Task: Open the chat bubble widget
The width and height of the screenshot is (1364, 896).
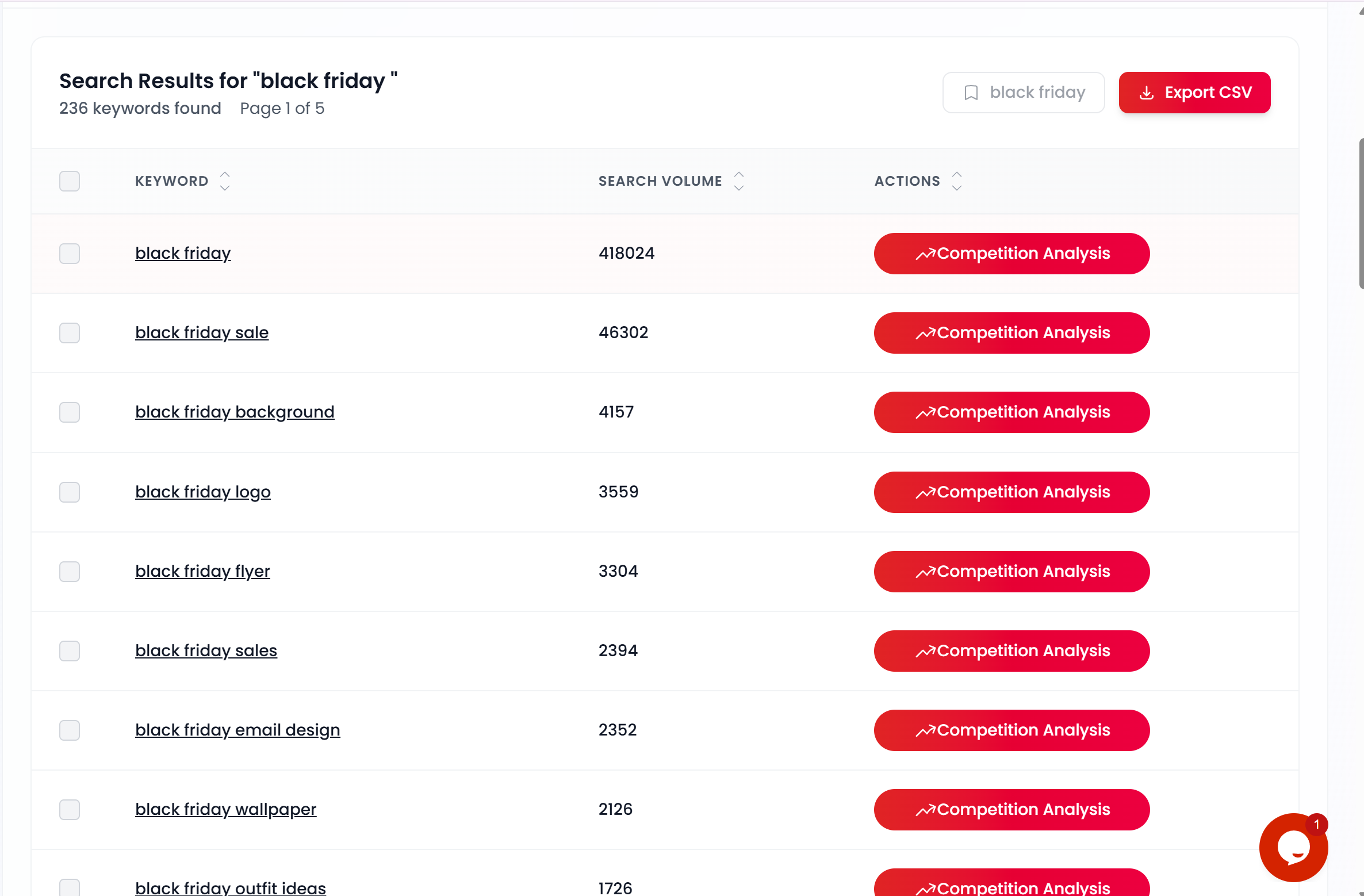Action: tap(1293, 847)
